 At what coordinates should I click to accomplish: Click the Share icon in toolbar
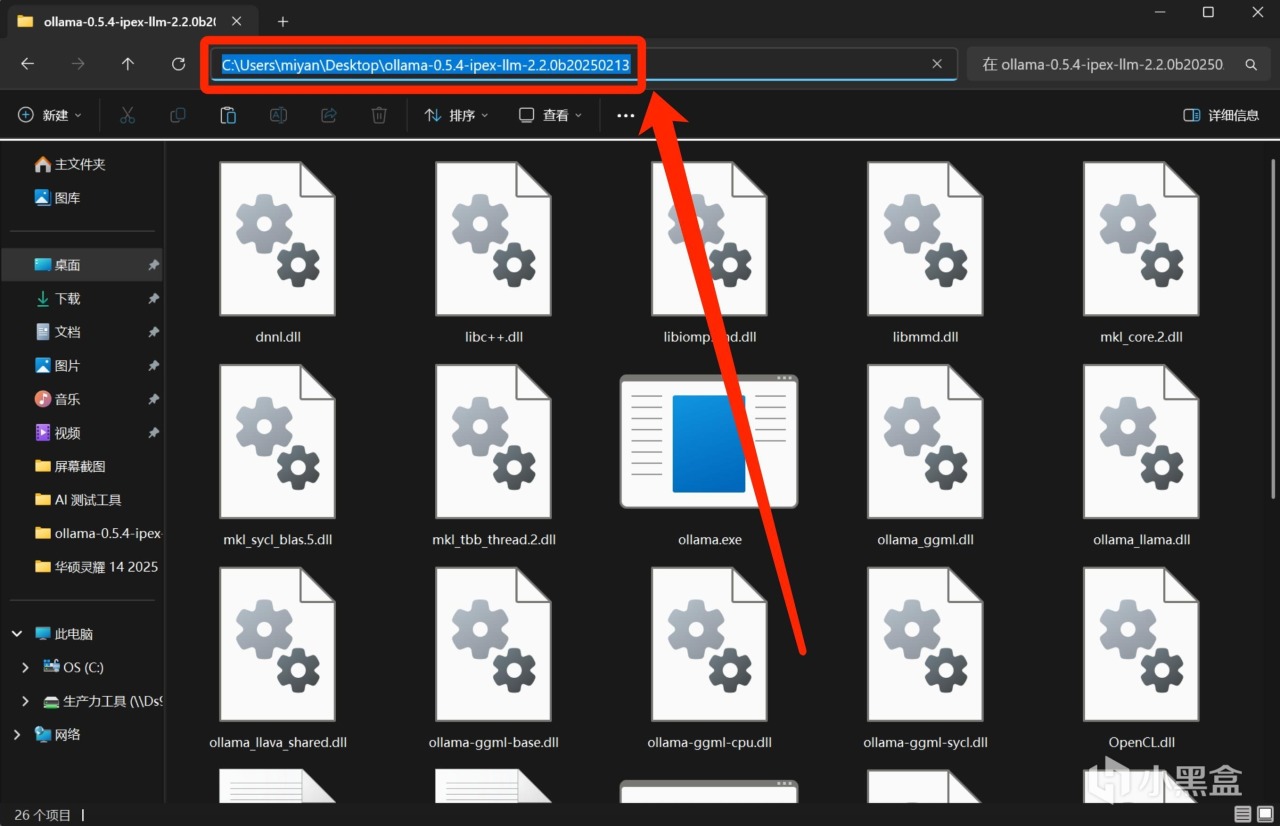pyautogui.click(x=329, y=115)
